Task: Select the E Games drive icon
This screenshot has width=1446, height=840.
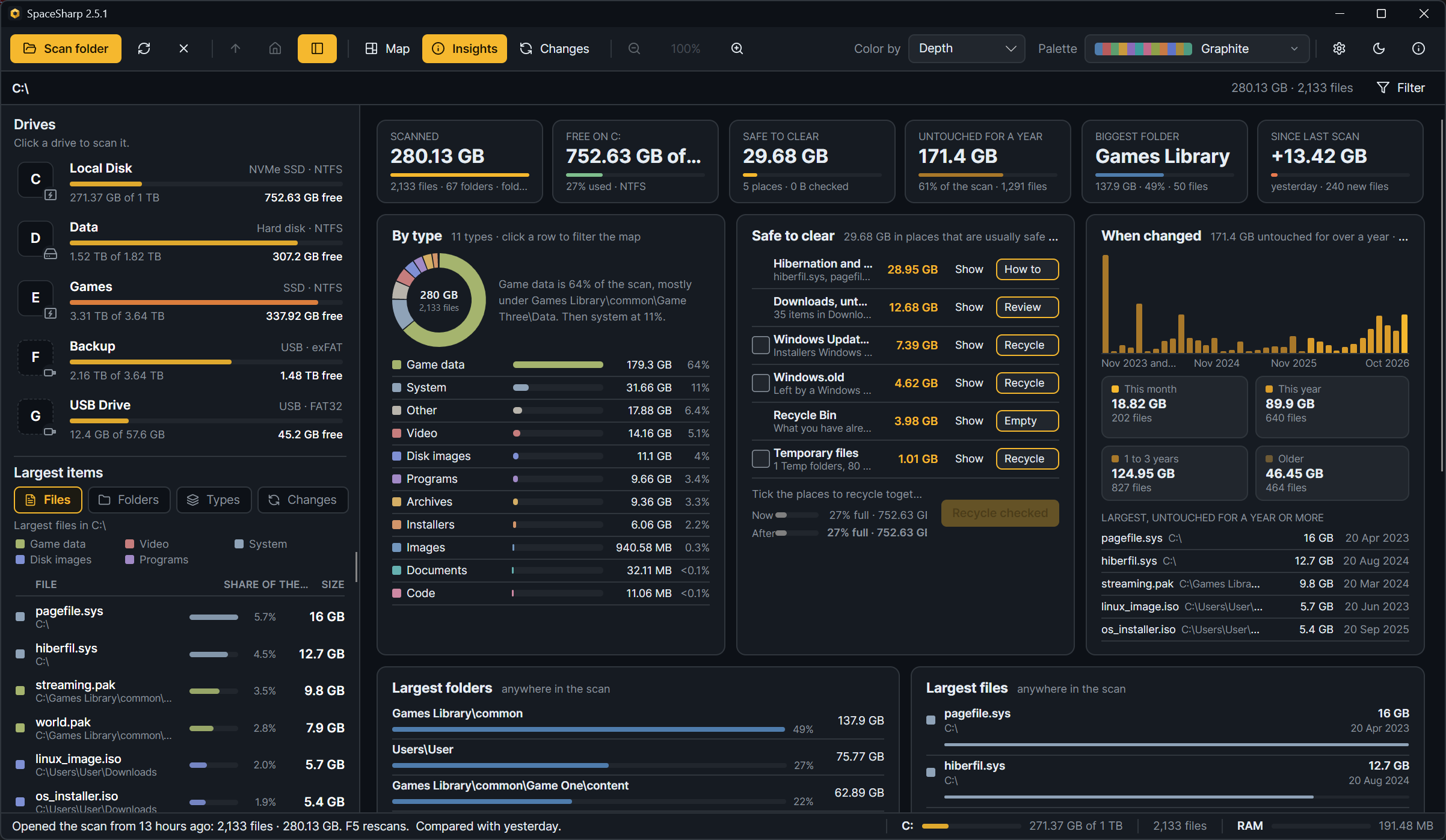Action: (x=36, y=298)
